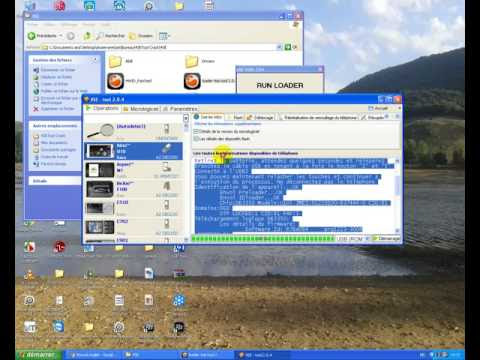
Task: Click Supprimer ce fichier red X link
Action: click(x=54, y=109)
